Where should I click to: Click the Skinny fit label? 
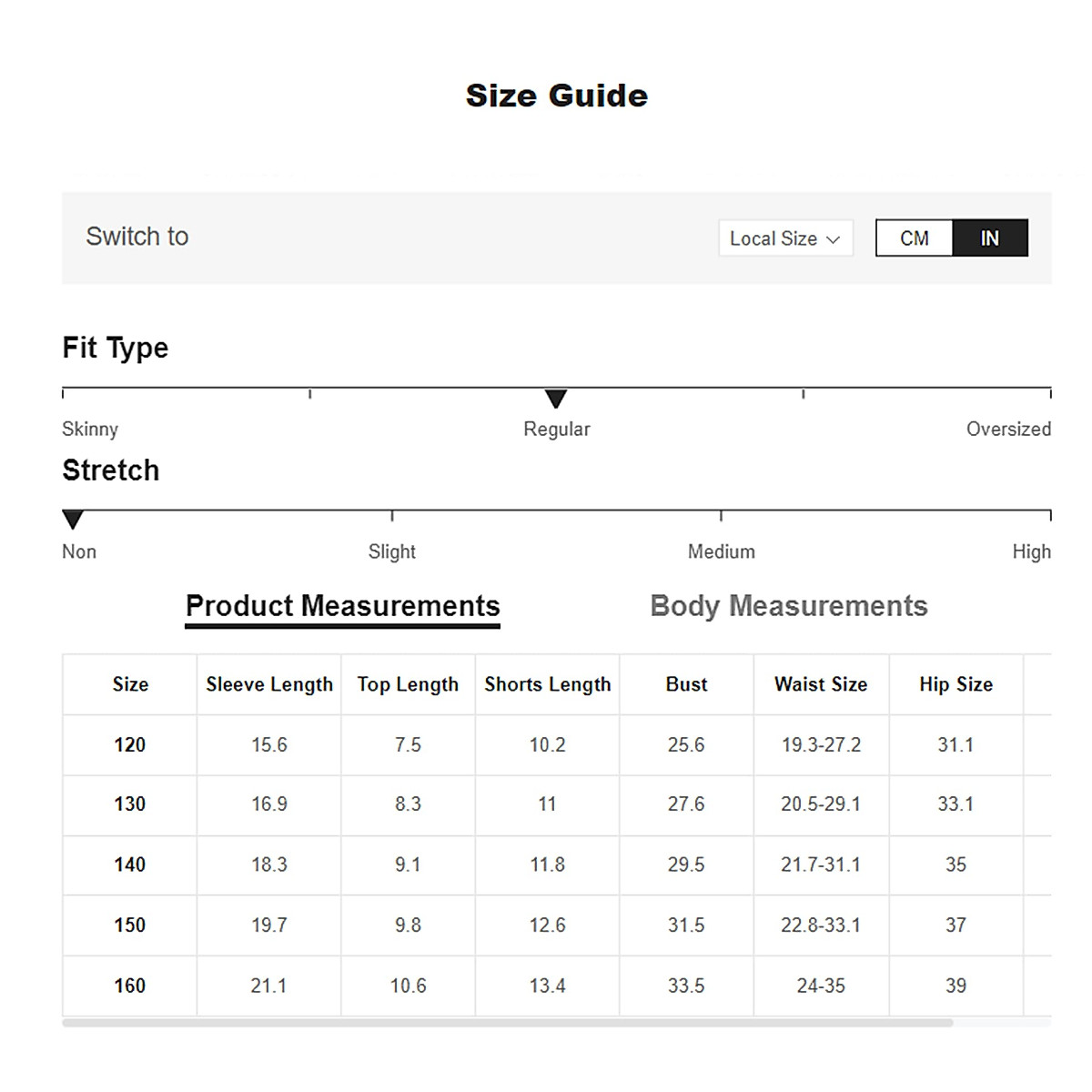[90, 429]
